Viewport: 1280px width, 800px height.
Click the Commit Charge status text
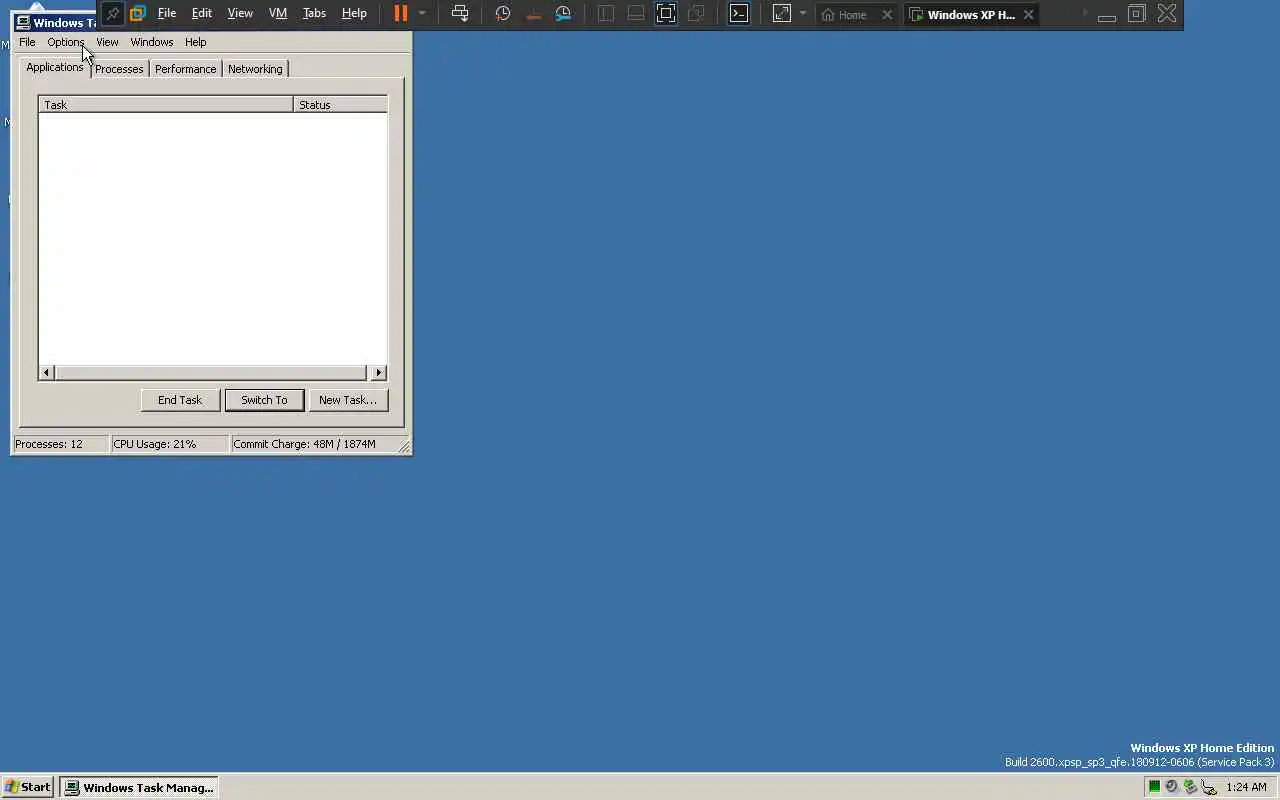pos(304,444)
